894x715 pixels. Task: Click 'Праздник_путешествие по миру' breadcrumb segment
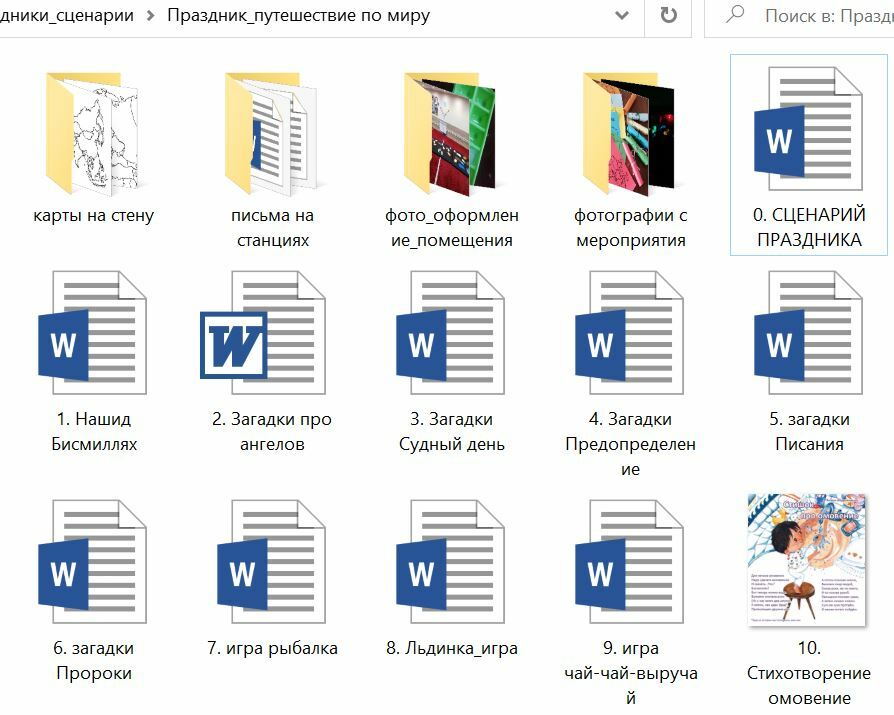click(298, 16)
